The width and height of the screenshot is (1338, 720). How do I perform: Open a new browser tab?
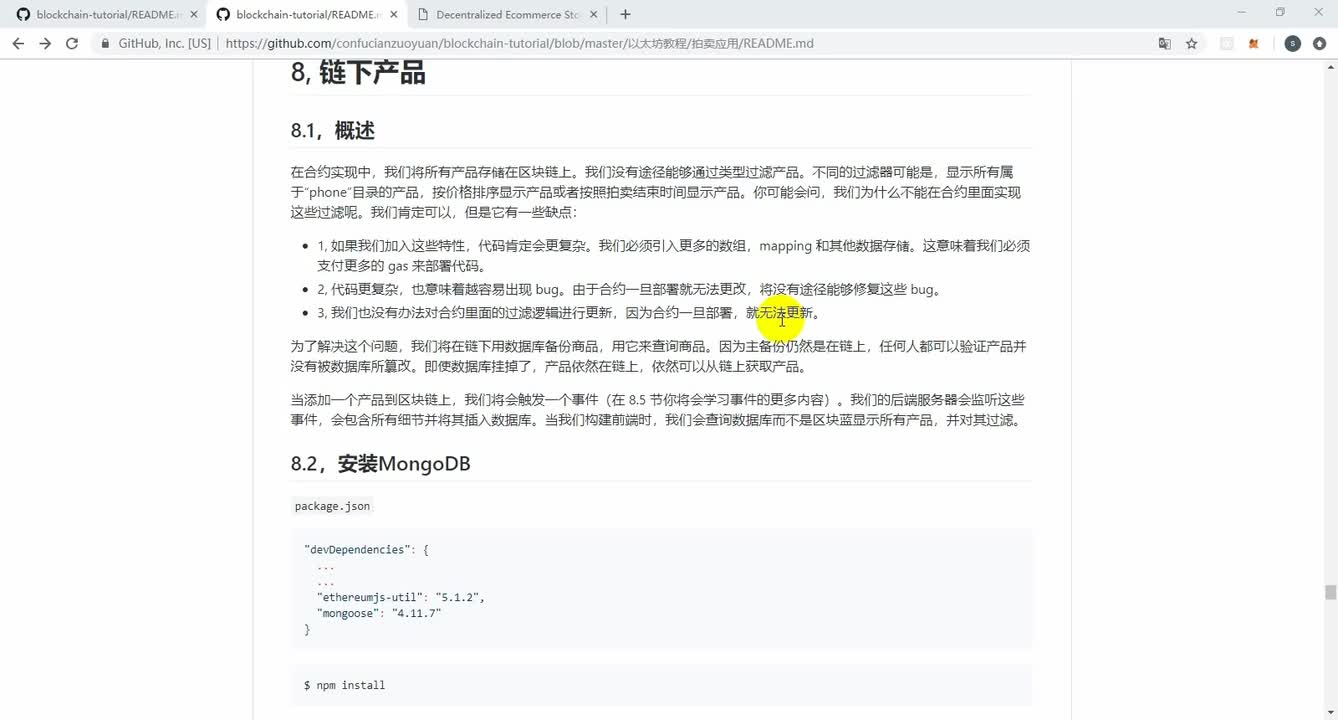[x=626, y=14]
